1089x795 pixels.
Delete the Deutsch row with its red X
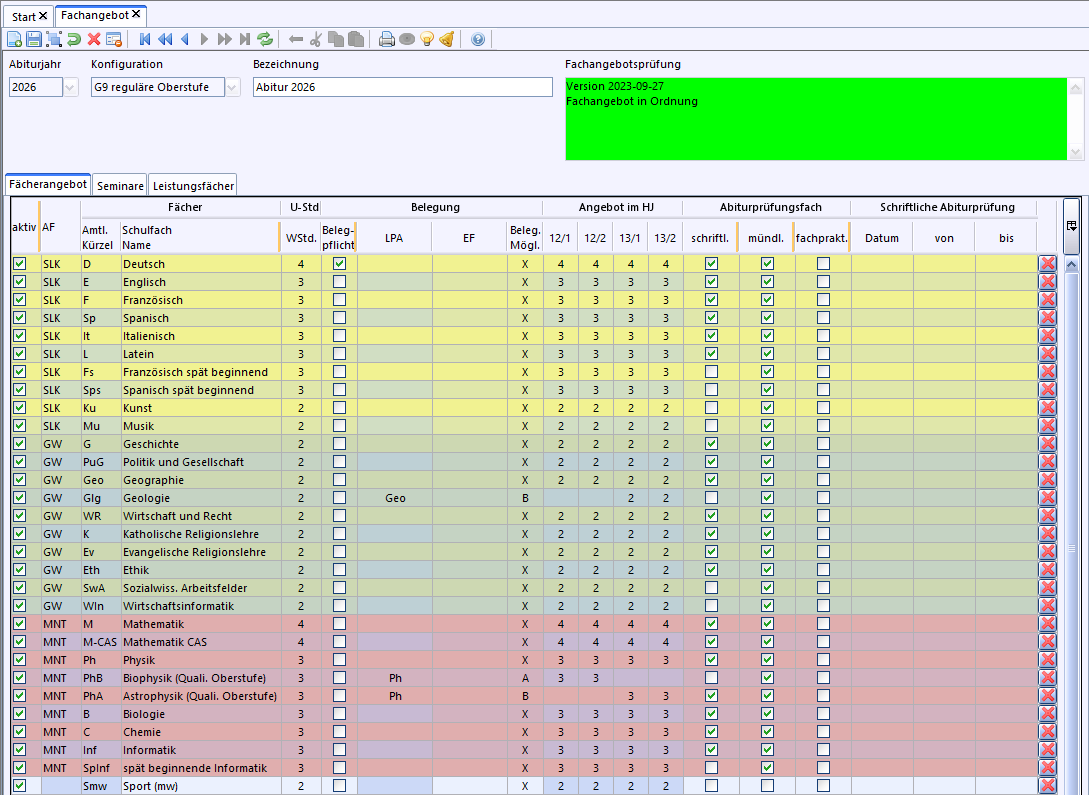tap(1047, 264)
